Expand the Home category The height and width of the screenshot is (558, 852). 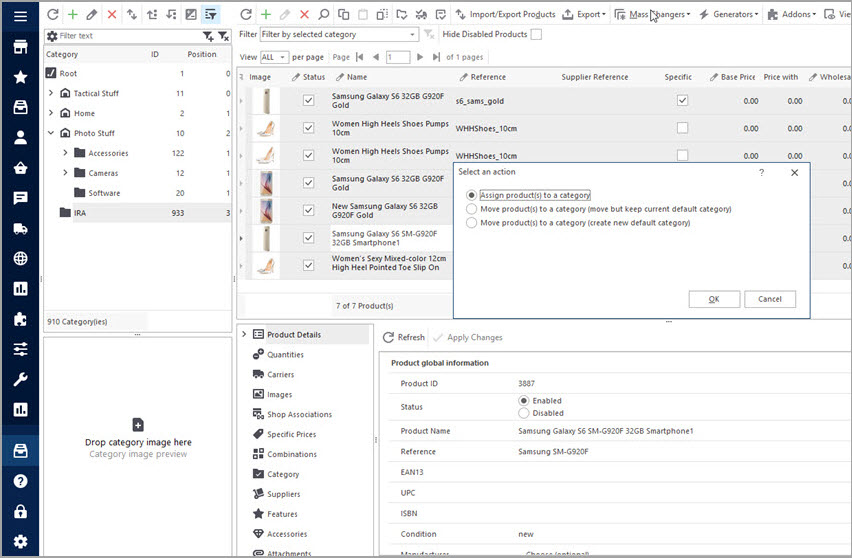(x=51, y=113)
